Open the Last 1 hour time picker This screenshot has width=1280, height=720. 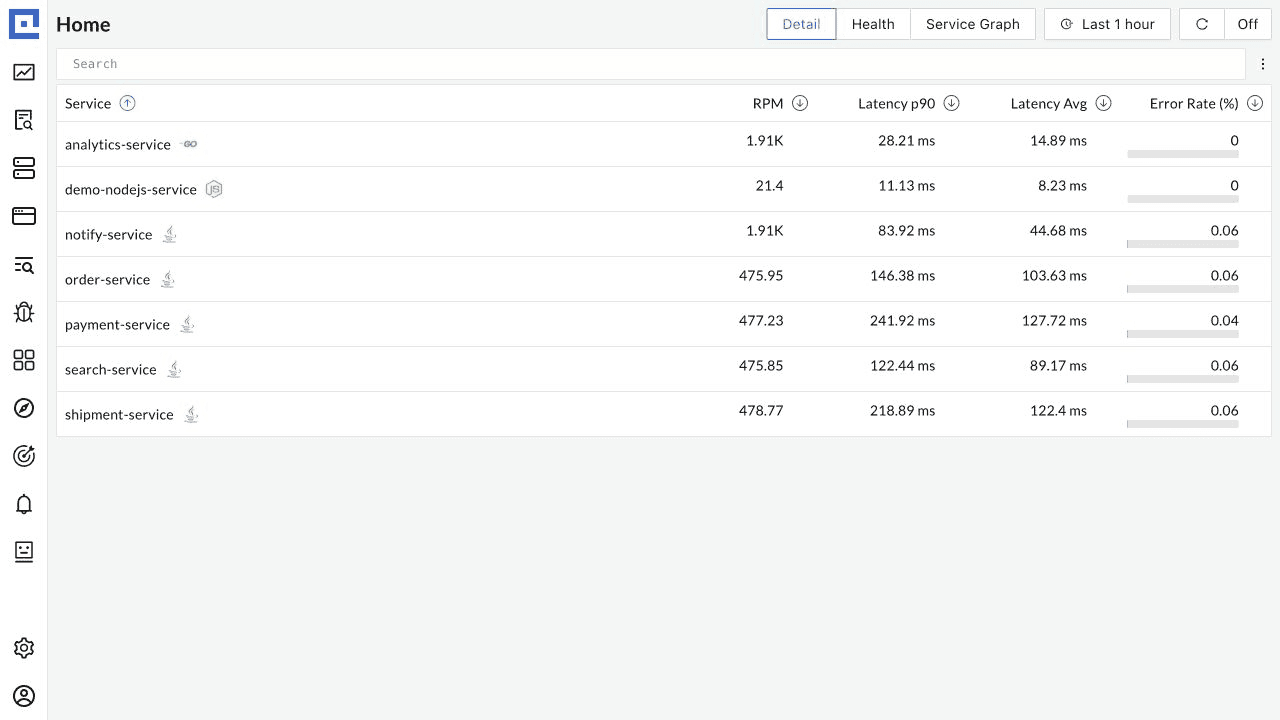pyautogui.click(x=1107, y=24)
